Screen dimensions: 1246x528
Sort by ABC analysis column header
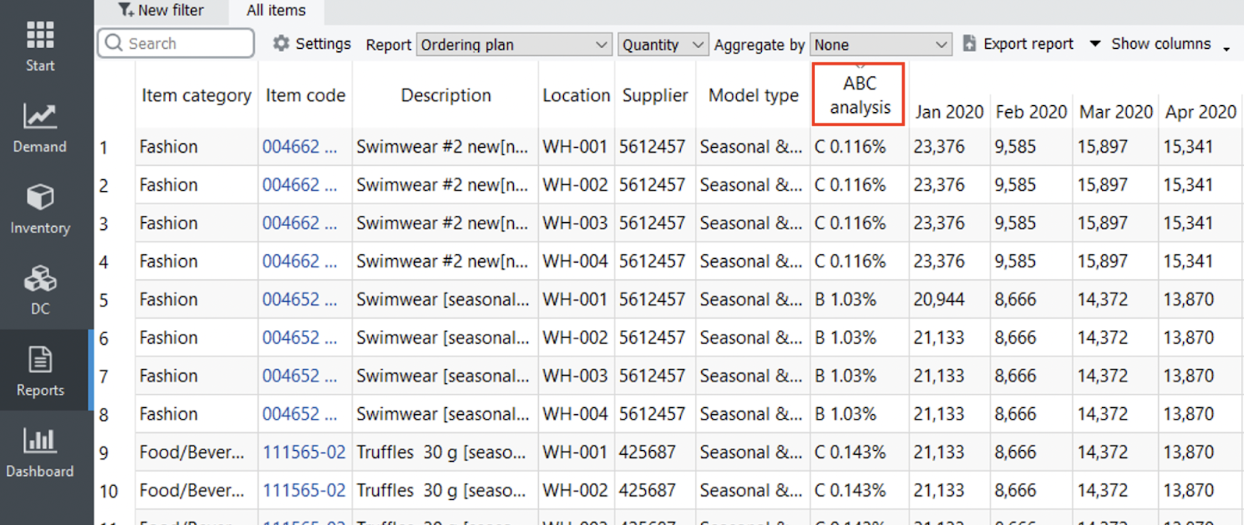pyautogui.click(x=859, y=95)
